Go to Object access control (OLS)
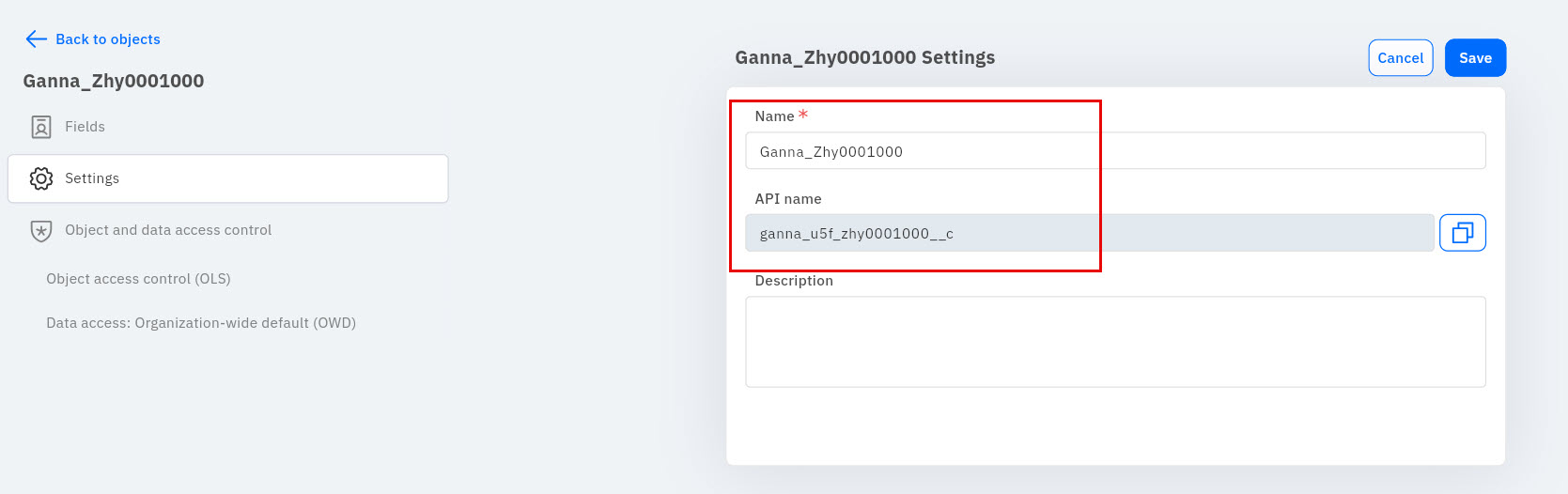The height and width of the screenshot is (494, 1568). (x=138, y=279)
